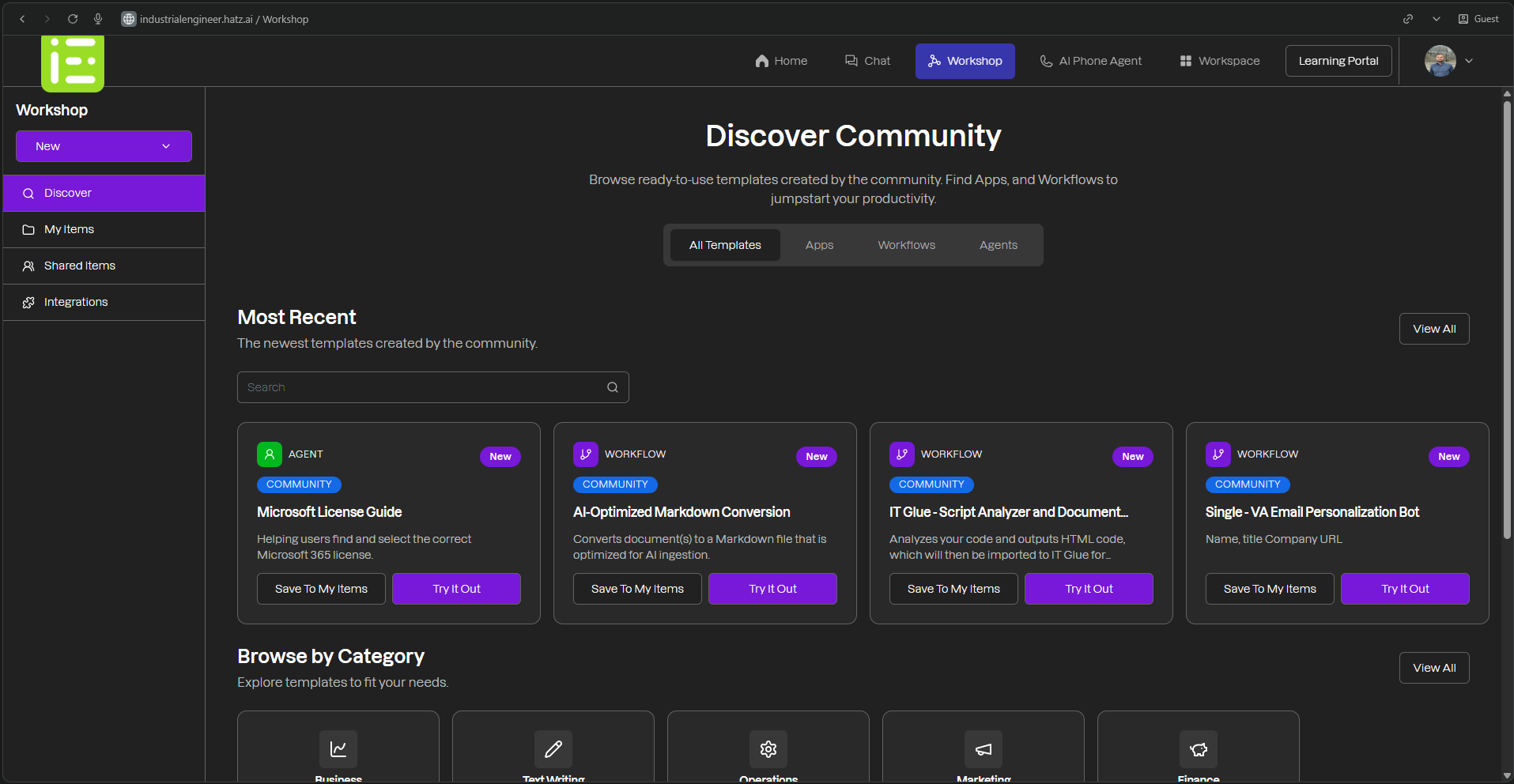Screen dimensions: 1514x784
Task: Switch to the Agents templates tab
Action: point(998,245)
